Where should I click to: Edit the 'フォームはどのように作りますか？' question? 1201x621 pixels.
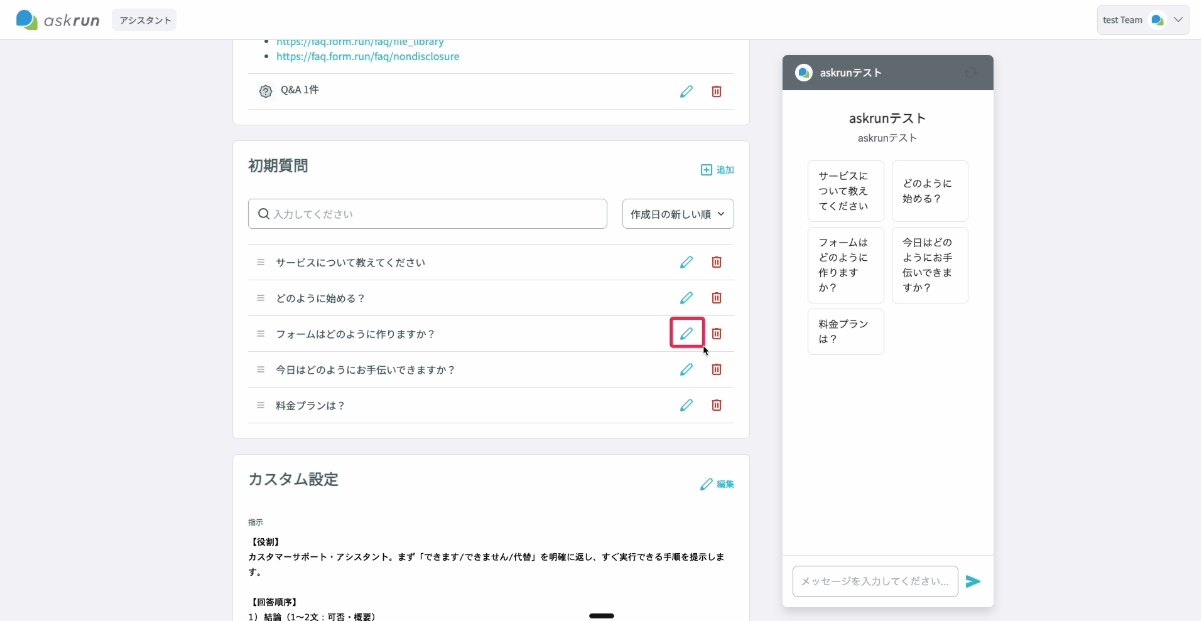[x=687, y=333]
